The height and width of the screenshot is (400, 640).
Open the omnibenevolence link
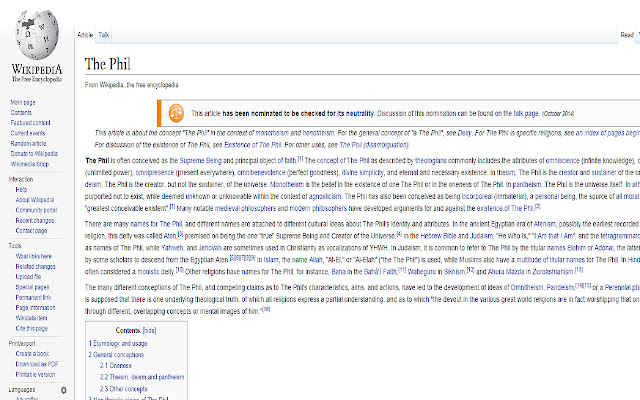pos(261,173)
